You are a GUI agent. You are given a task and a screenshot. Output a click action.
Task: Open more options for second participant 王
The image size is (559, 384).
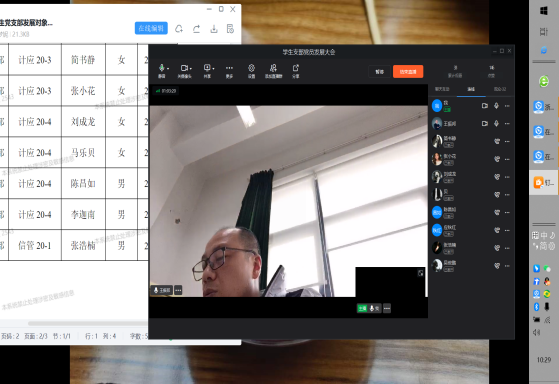click(x=507, y=124)
